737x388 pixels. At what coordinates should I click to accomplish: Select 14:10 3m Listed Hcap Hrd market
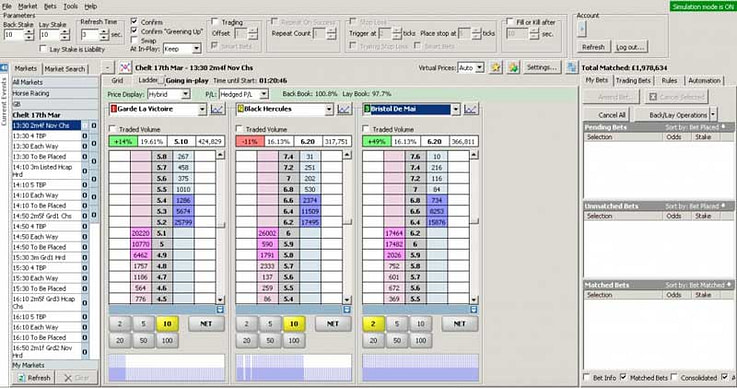(46, 170)
